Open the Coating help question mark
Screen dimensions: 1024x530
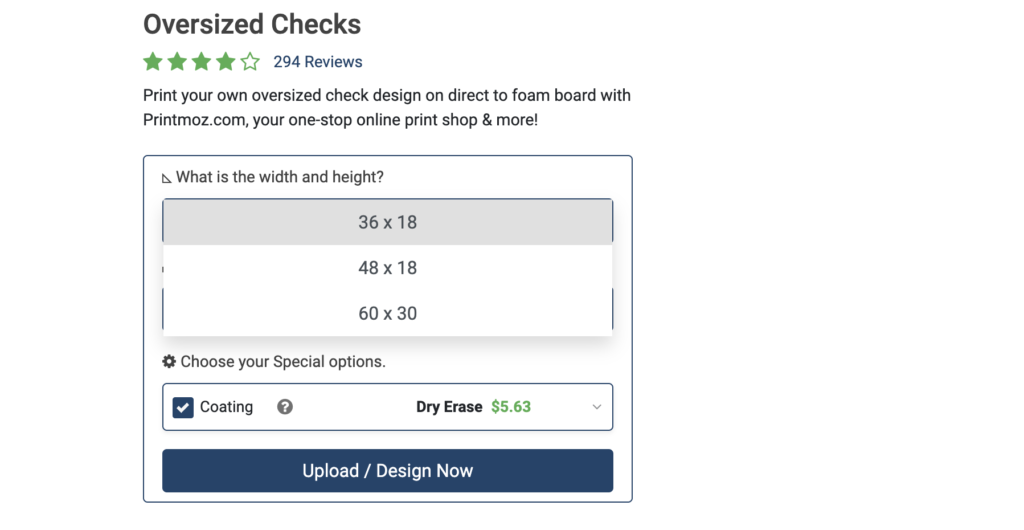click(x=285, y=407)
